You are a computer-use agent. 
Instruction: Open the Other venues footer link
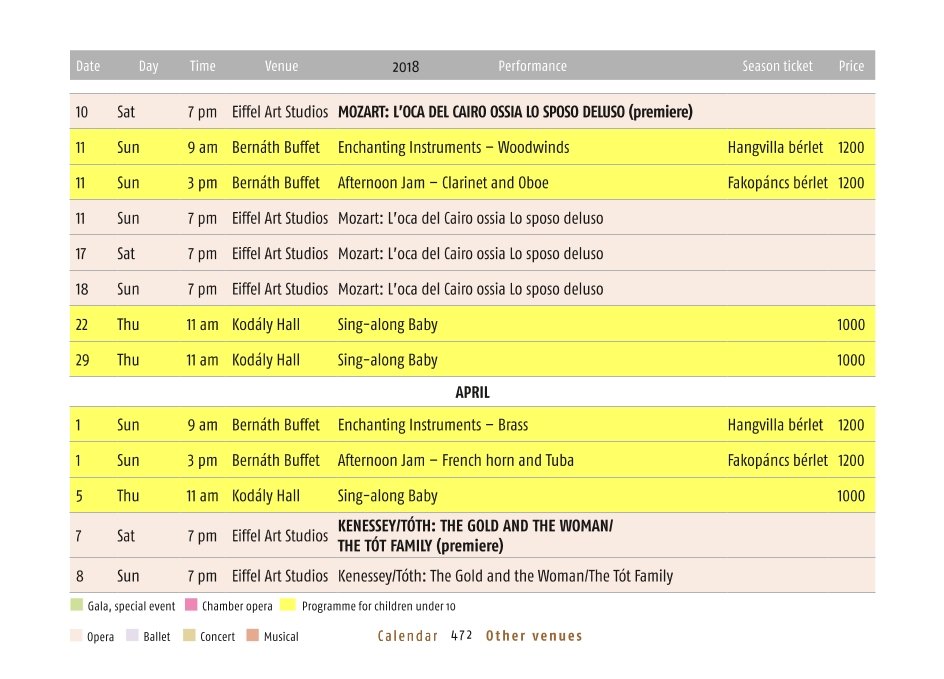pyautogui.click(x=534, y=636)
